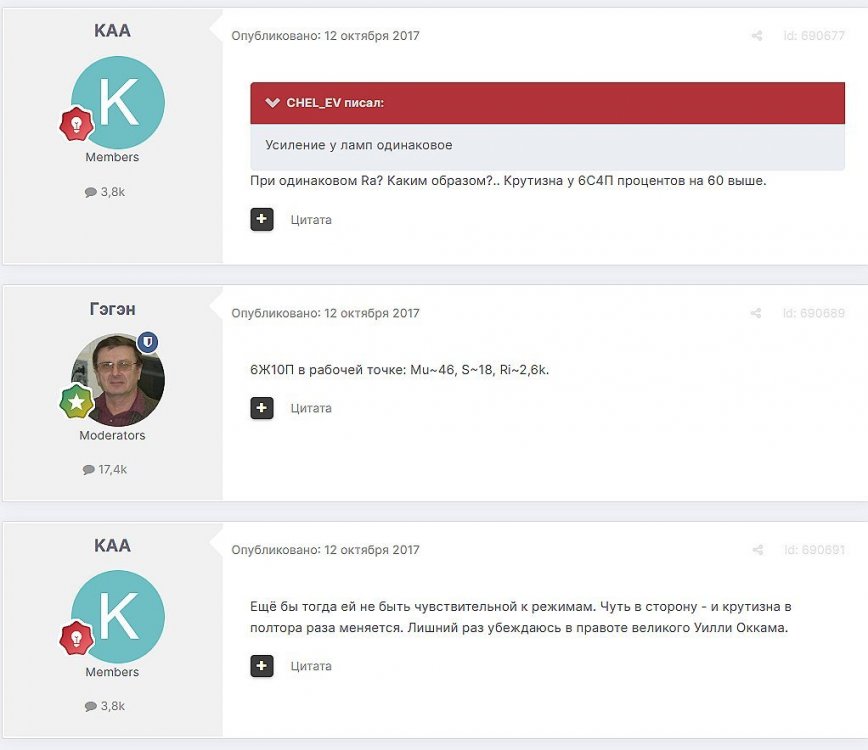
Task: Toggle multiquote plus button in post 690691
Action: click(262, 666)
